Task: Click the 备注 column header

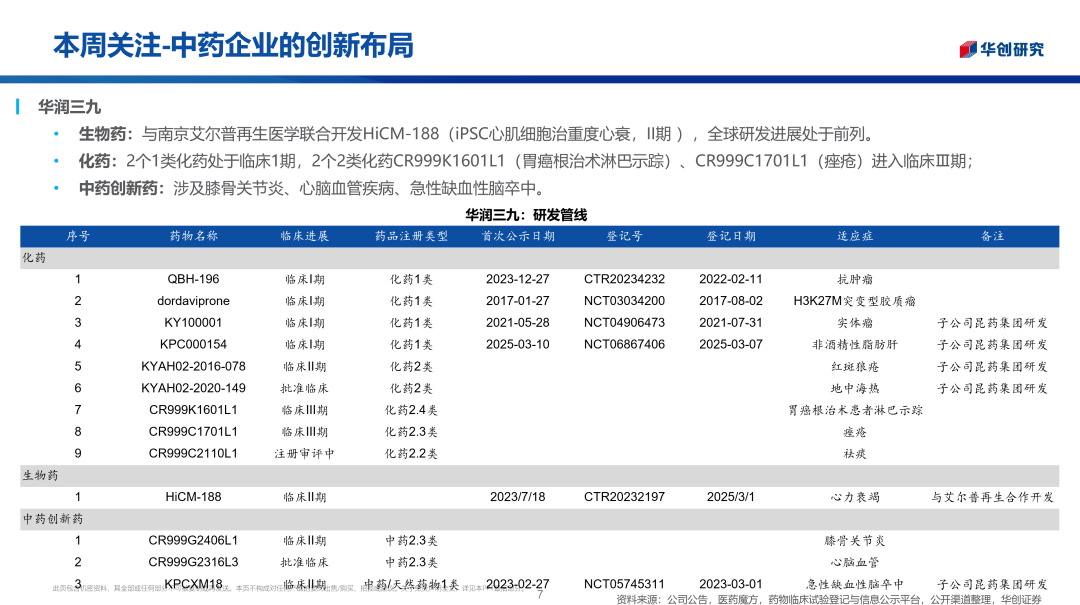Action: pos(993,236)
